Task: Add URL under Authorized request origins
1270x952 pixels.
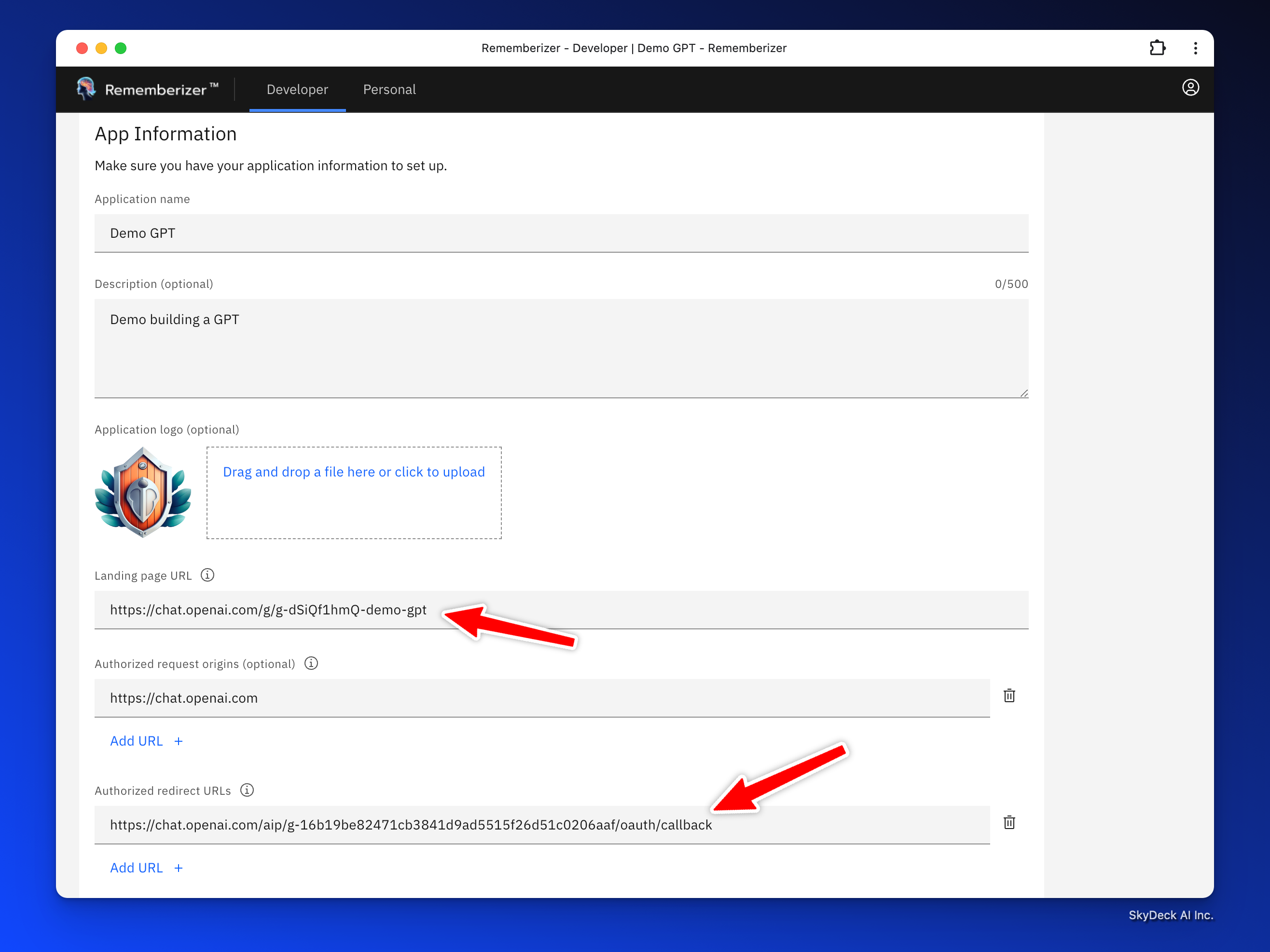Action: tap(146, 741)
